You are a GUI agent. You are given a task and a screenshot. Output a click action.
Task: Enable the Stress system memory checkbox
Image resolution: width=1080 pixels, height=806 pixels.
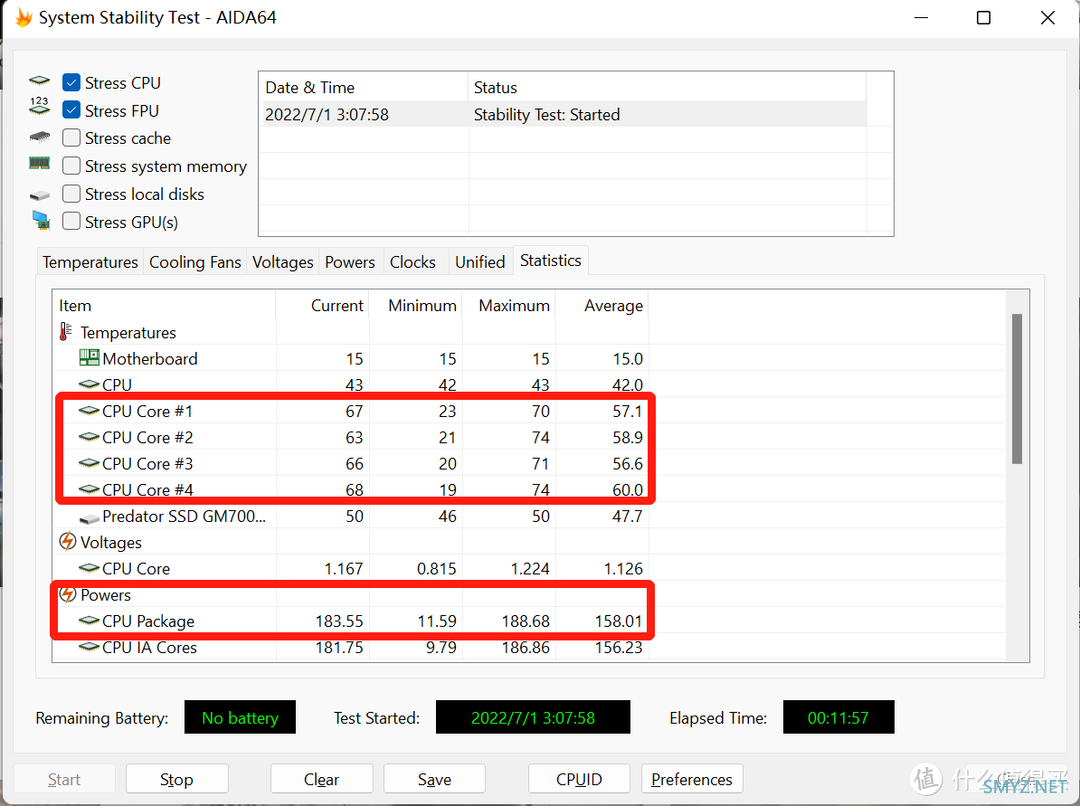(71, 166)
